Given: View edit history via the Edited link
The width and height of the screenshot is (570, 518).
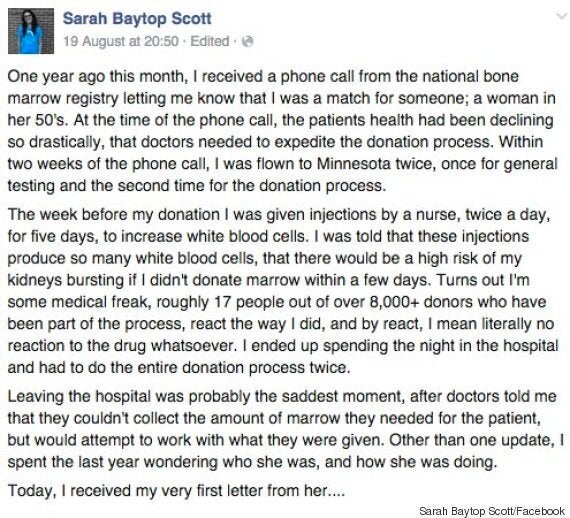Looking at the screenshot, I should 210,41.
